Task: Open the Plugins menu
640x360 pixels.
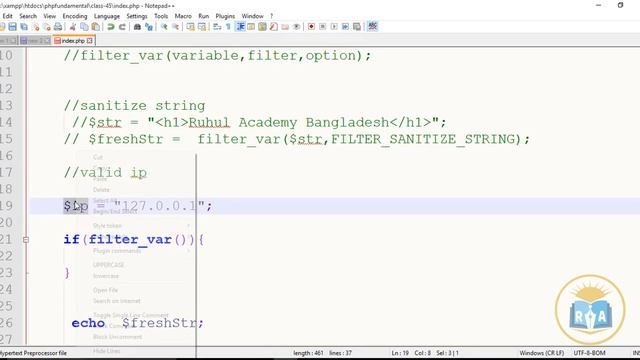Action: [x=225, y=16]
